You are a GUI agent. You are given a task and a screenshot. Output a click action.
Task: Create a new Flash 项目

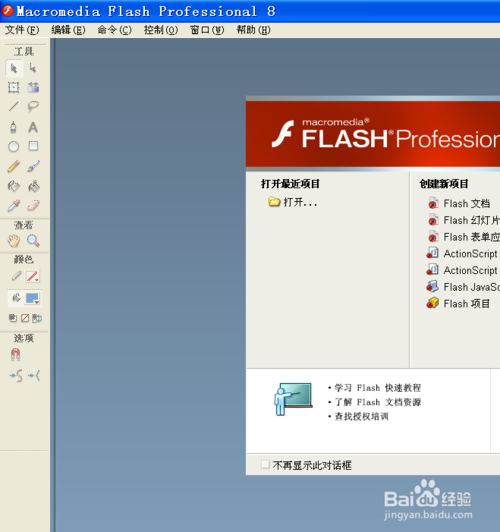pyautogui.click(x=459, y=303)
